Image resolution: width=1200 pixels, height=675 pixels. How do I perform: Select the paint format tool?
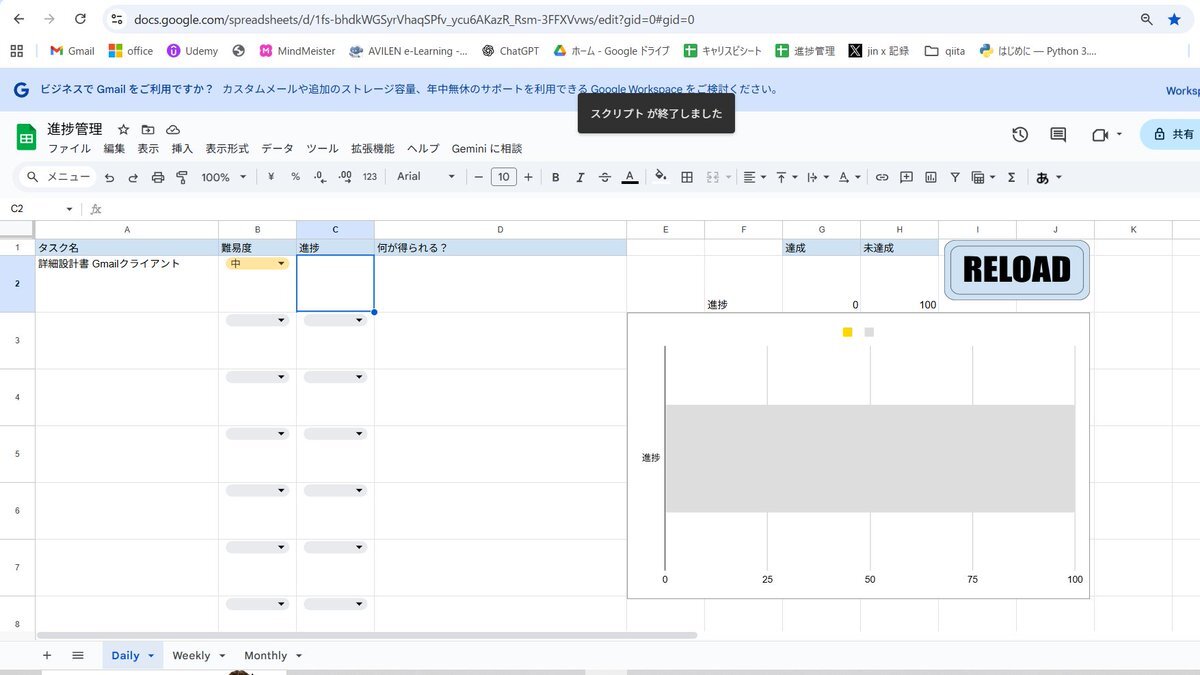tap(182, 177)
